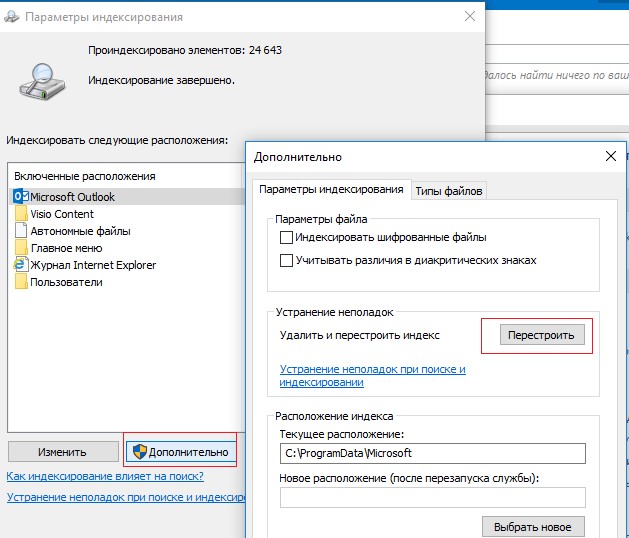Select the Параметры индексирования tab
Image resolution: width=629 pixels, height=538 pixels.
coord(331,189)
